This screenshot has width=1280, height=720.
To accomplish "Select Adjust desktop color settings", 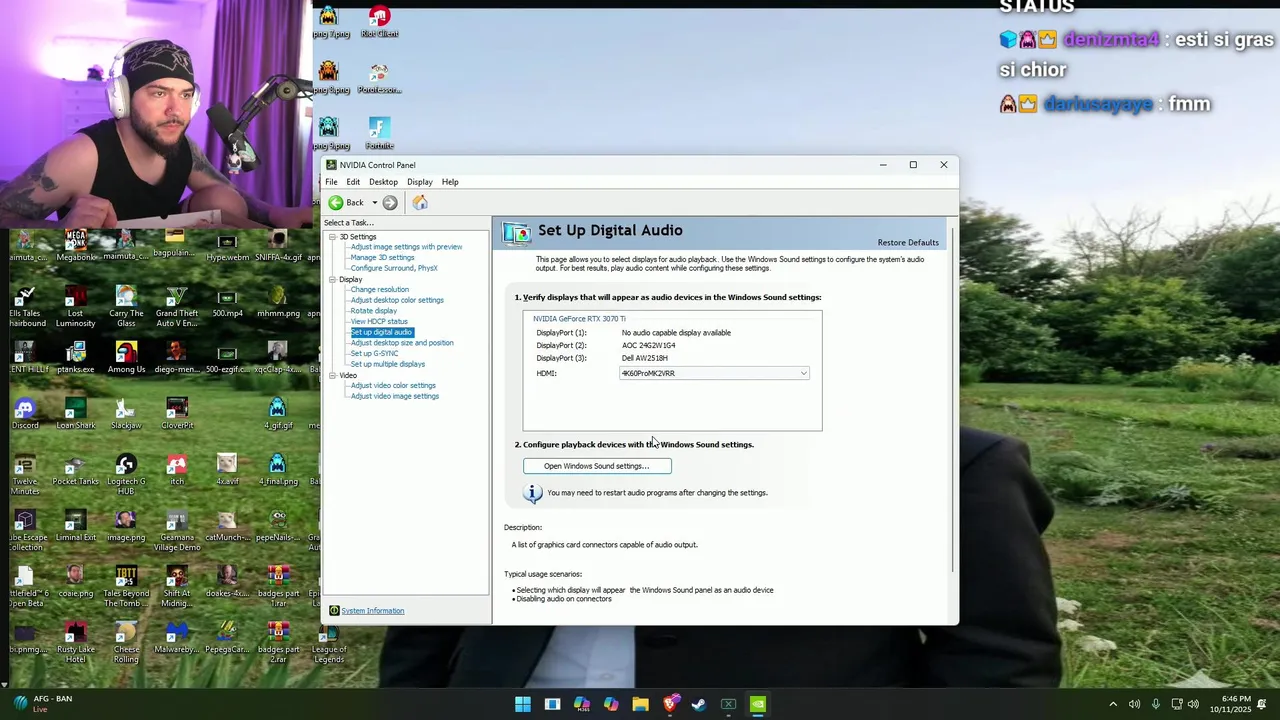I will point(397,300).
